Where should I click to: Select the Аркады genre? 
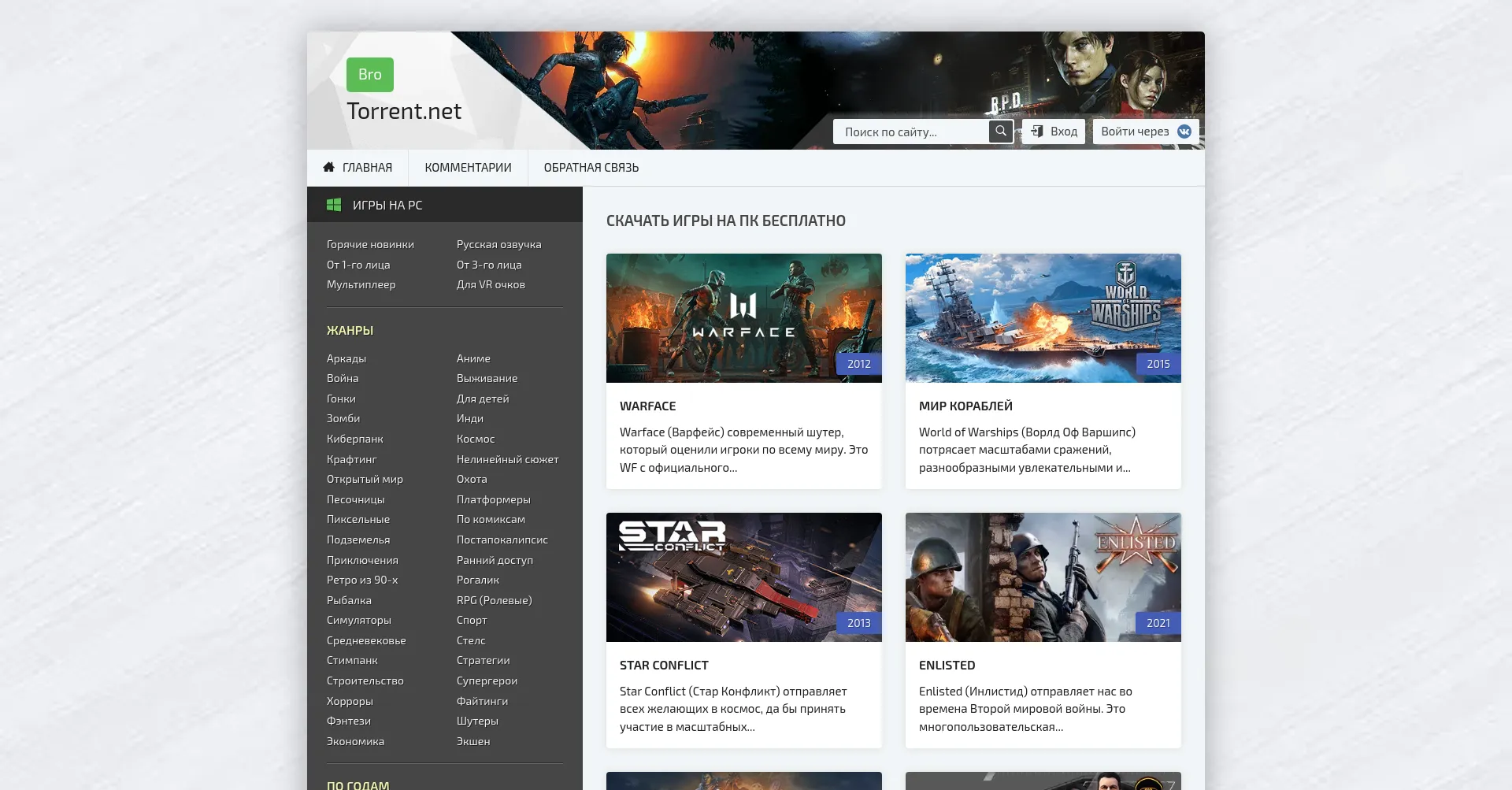(346, 359)
